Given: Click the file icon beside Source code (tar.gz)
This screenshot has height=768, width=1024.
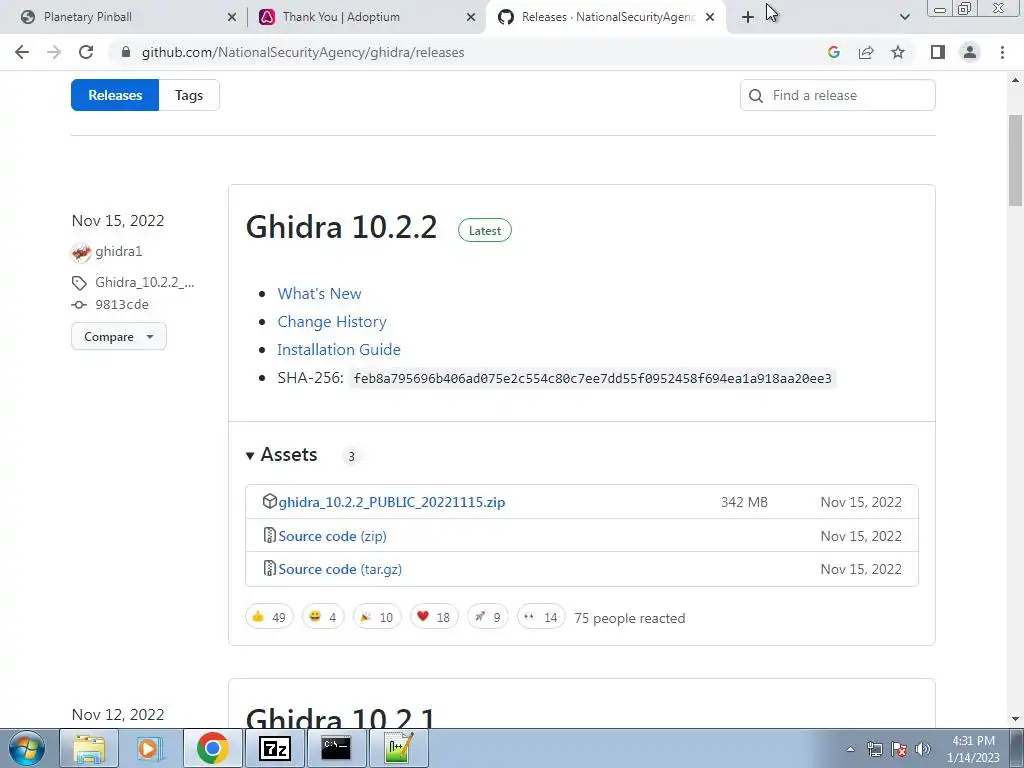Looking at the screenshot, I should 269,569.
